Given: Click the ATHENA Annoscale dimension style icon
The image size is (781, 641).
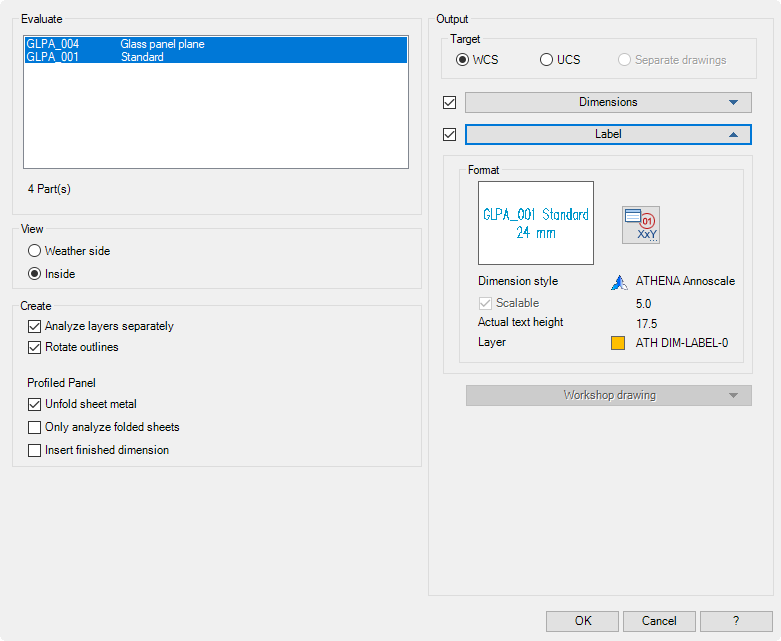Looking at the screenshot, I should pyautogui.click(x=619, y=282).
